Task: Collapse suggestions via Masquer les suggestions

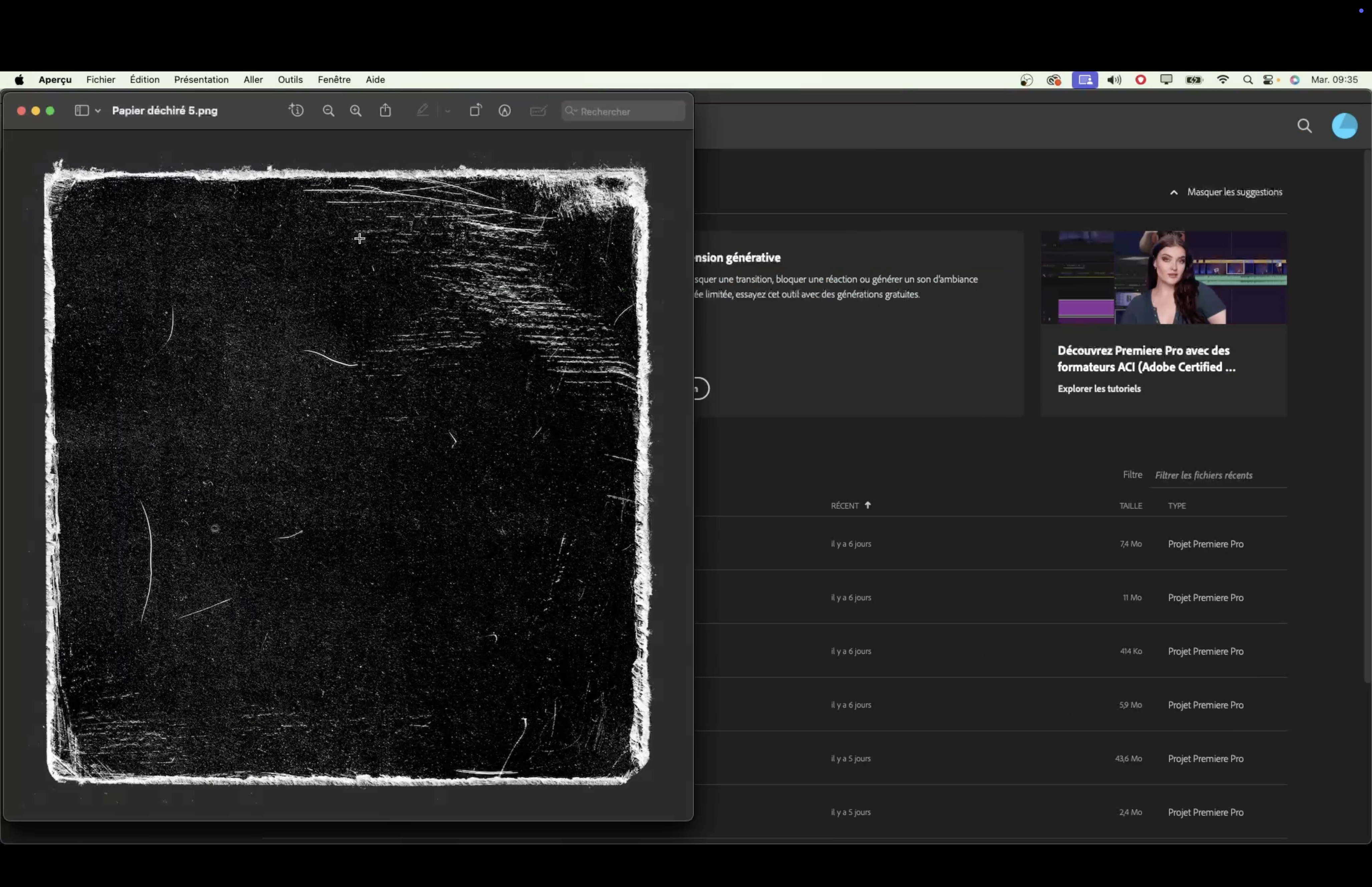Action: (x=1234, y=192)
